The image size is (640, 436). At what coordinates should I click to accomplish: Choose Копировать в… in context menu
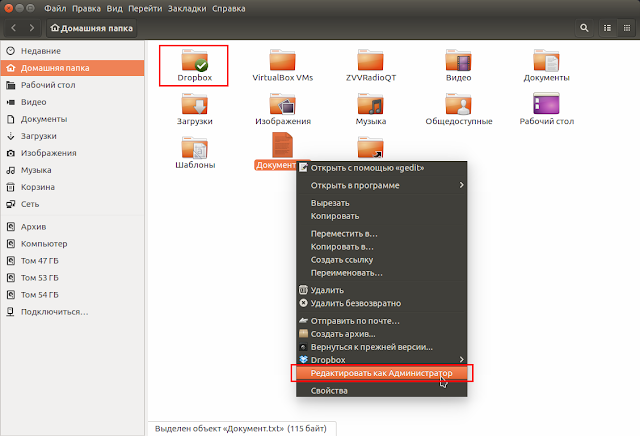coord(382,247)
